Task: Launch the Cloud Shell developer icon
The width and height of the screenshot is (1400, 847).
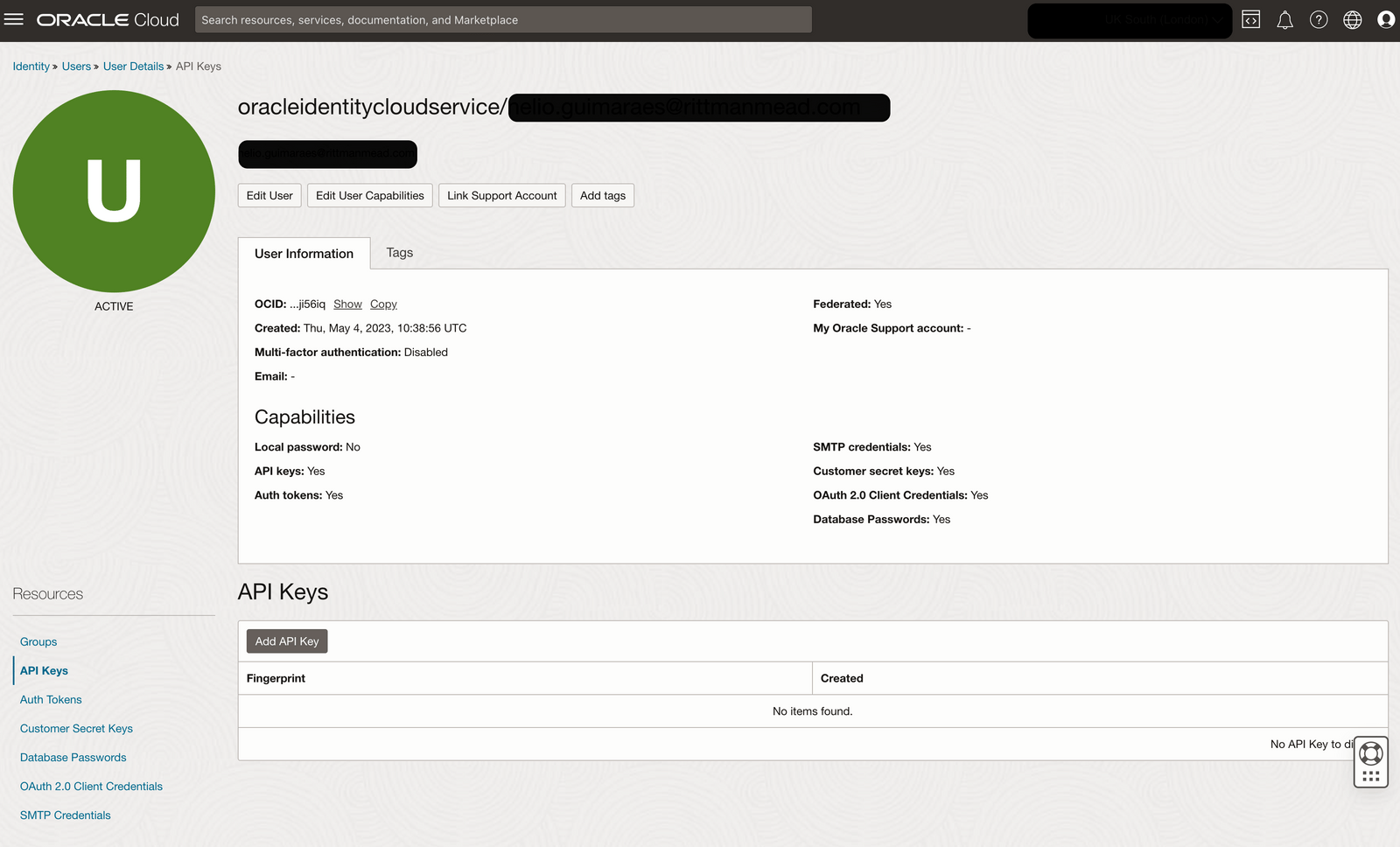Action: pyautogui.click(x=1249, y=19)
